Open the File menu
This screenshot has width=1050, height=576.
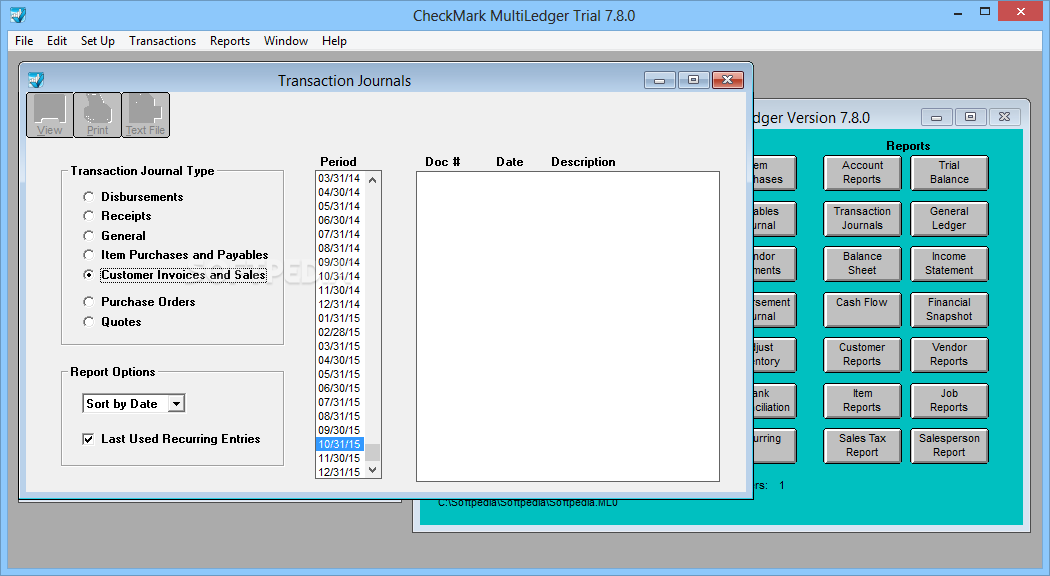(24, 41)
